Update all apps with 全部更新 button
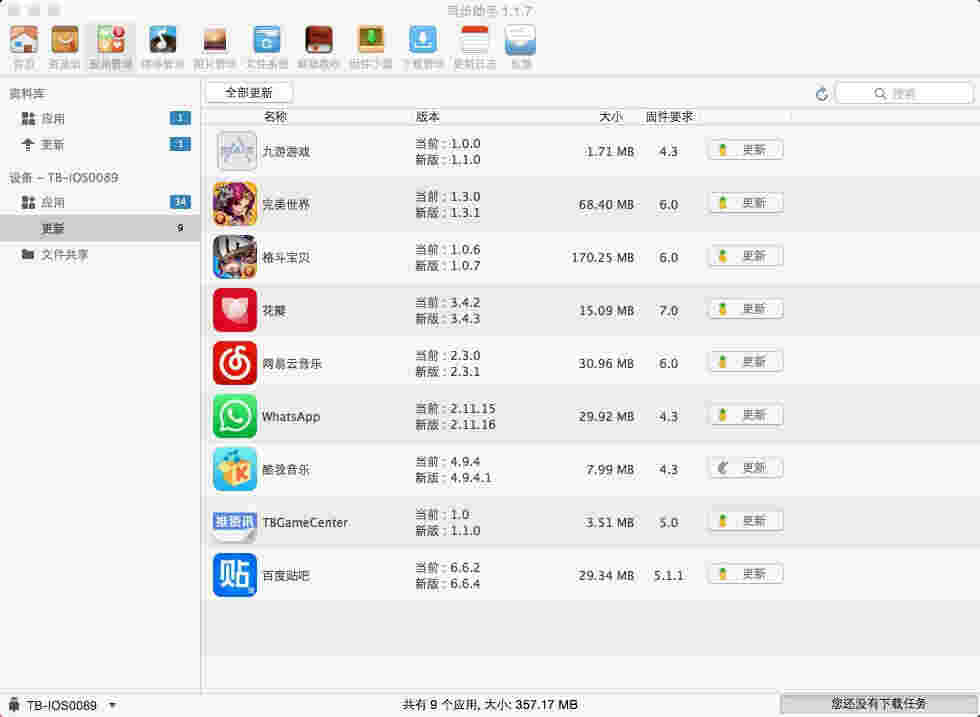980x717 pixels. pos(249,93)
